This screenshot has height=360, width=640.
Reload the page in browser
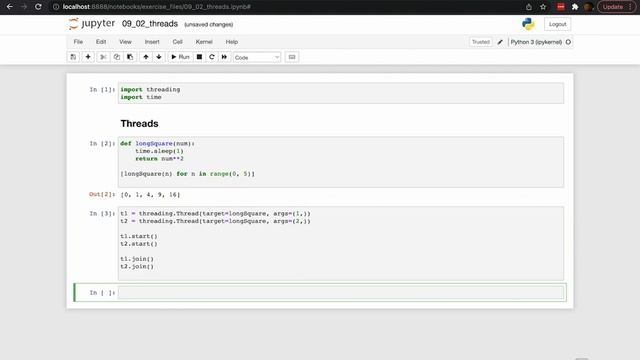click(x=38, y=7)
